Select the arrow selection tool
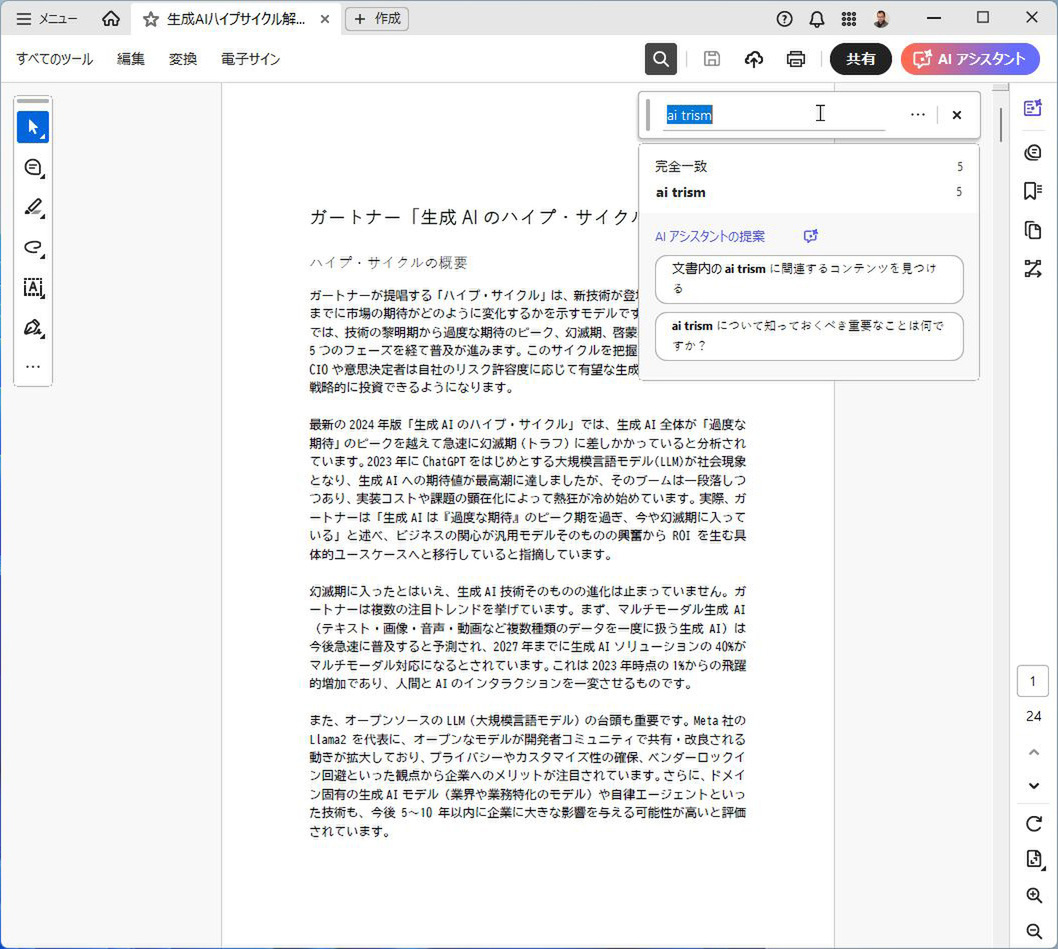 click(x=33, y=127)
